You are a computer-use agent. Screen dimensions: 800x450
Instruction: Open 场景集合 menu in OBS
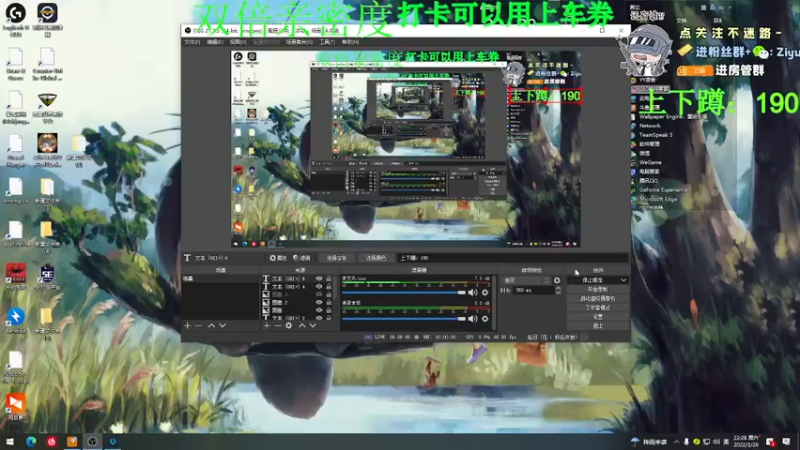[299, 42]
